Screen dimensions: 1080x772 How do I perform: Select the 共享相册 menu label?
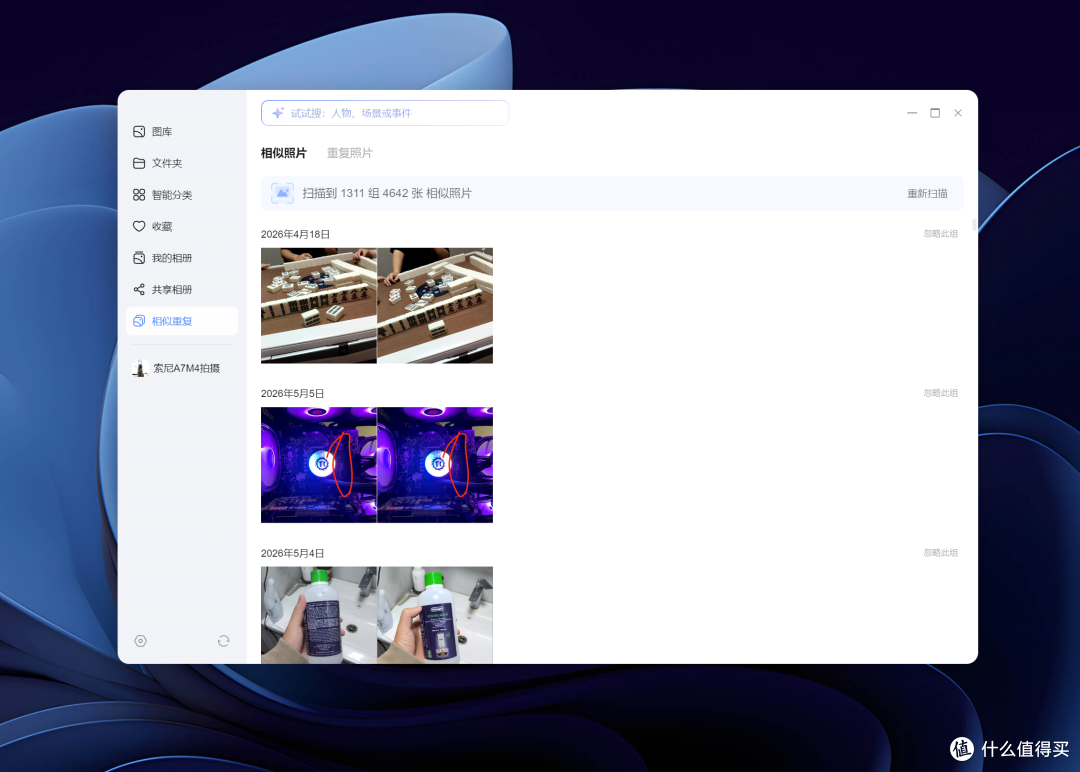coord(172,289)
